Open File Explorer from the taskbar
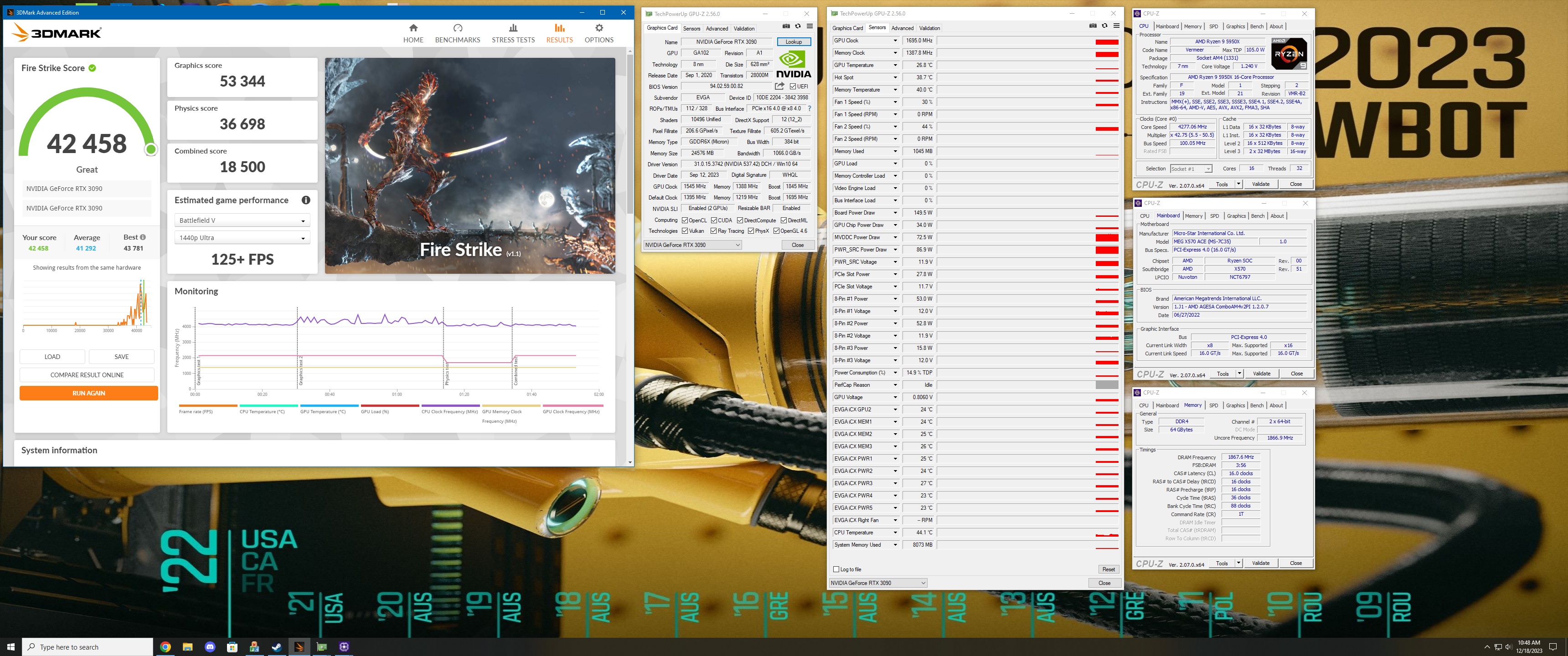This screenshot has height=656, width=1568. (x=187, y=647)
